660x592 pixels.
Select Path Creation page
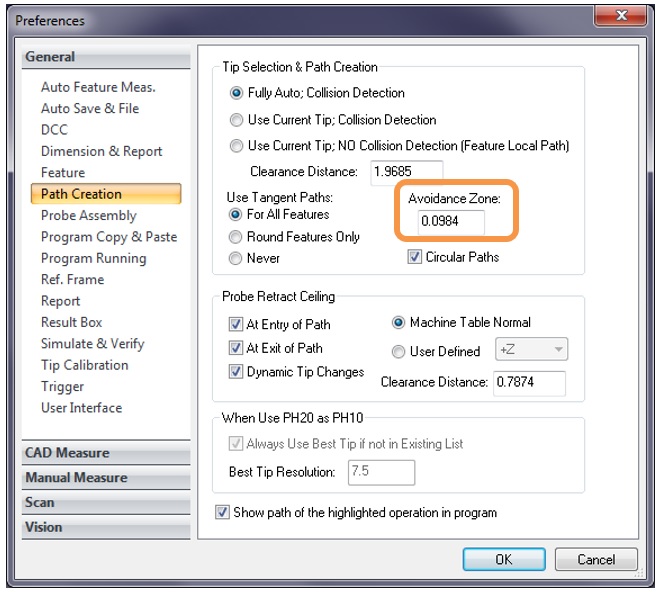[106, 194]
